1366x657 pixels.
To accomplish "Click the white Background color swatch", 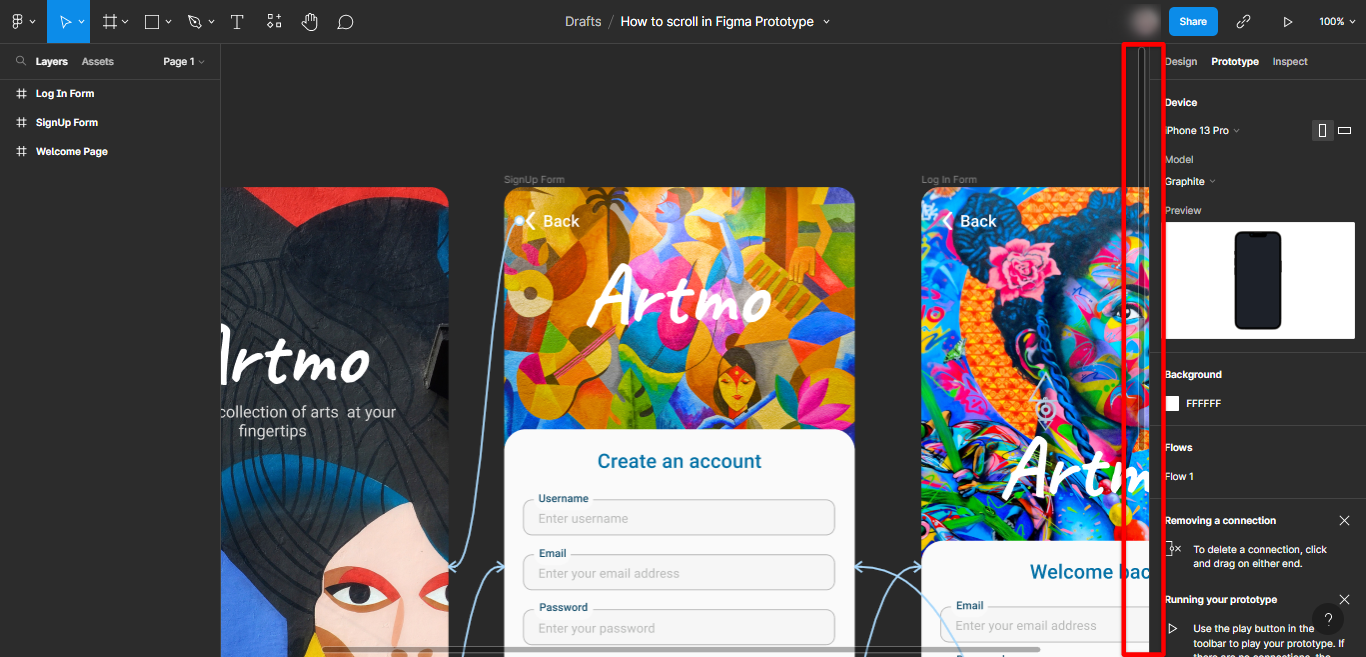I will tap(1171, 403).
